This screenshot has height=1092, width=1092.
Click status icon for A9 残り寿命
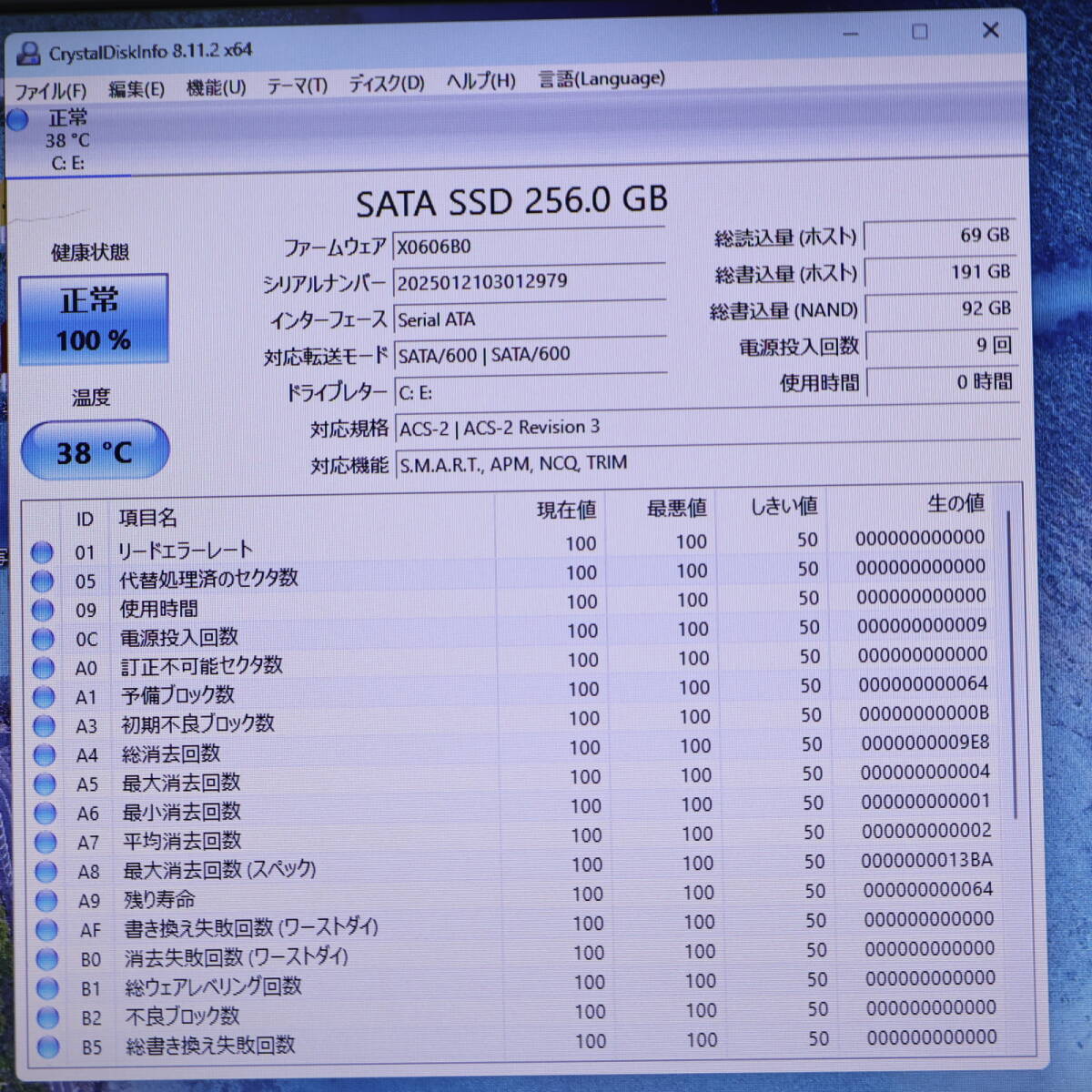tap(46, 901)
